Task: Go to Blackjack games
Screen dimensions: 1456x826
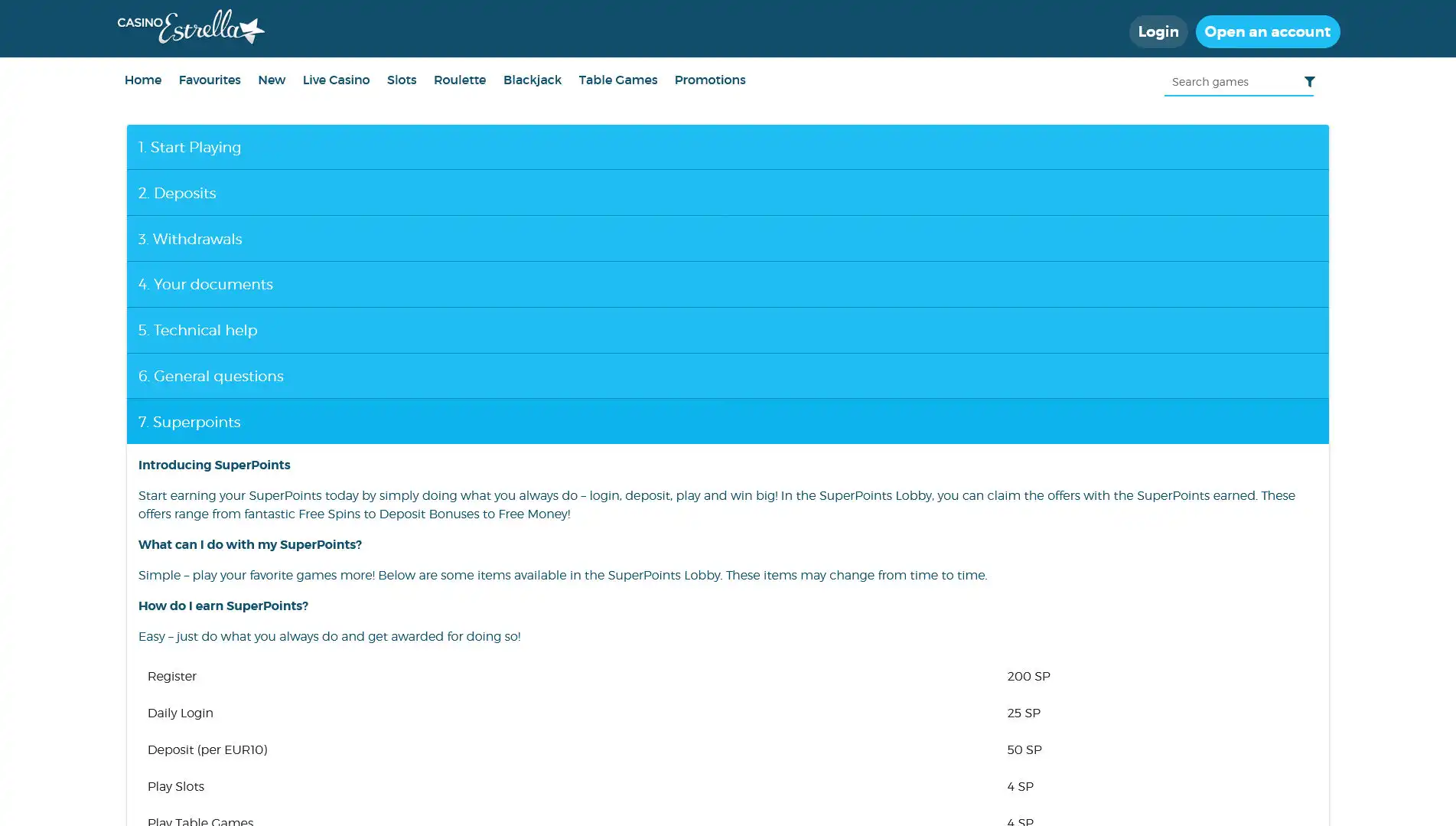Action: coord(533,80)
